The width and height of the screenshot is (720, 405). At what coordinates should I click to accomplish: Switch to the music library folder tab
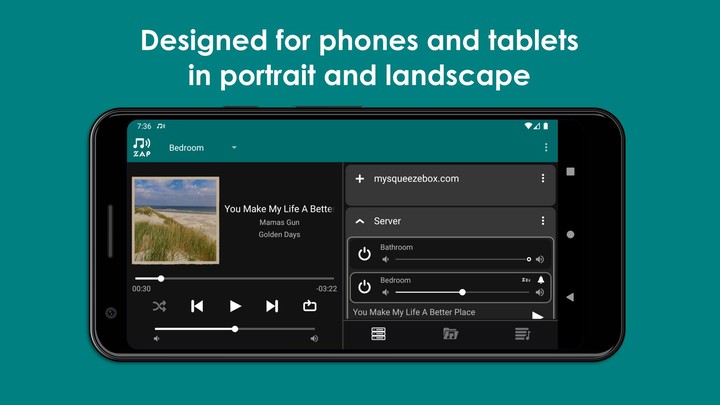[x=450, y=334]
